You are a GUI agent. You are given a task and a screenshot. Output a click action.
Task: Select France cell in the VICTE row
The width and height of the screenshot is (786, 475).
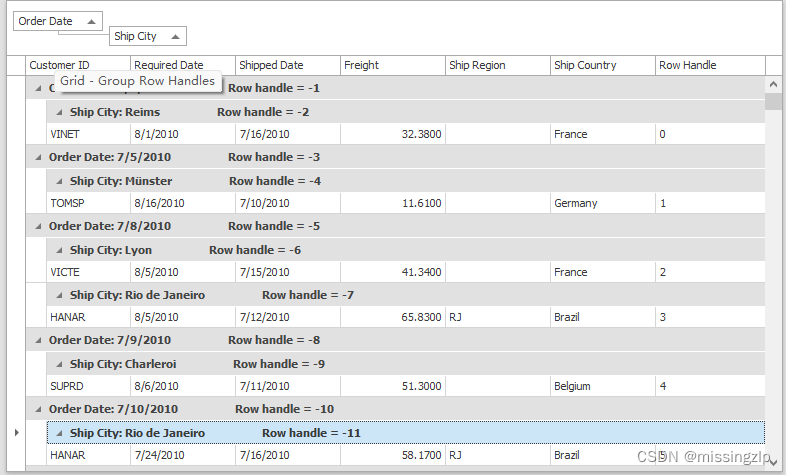pyautogui.click(x=603, y=273)
